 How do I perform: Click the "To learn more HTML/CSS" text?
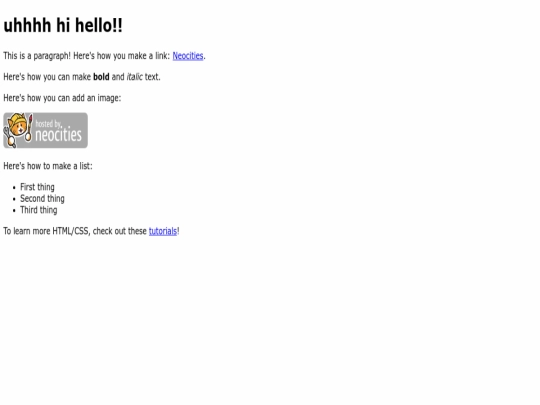point(46,231)
